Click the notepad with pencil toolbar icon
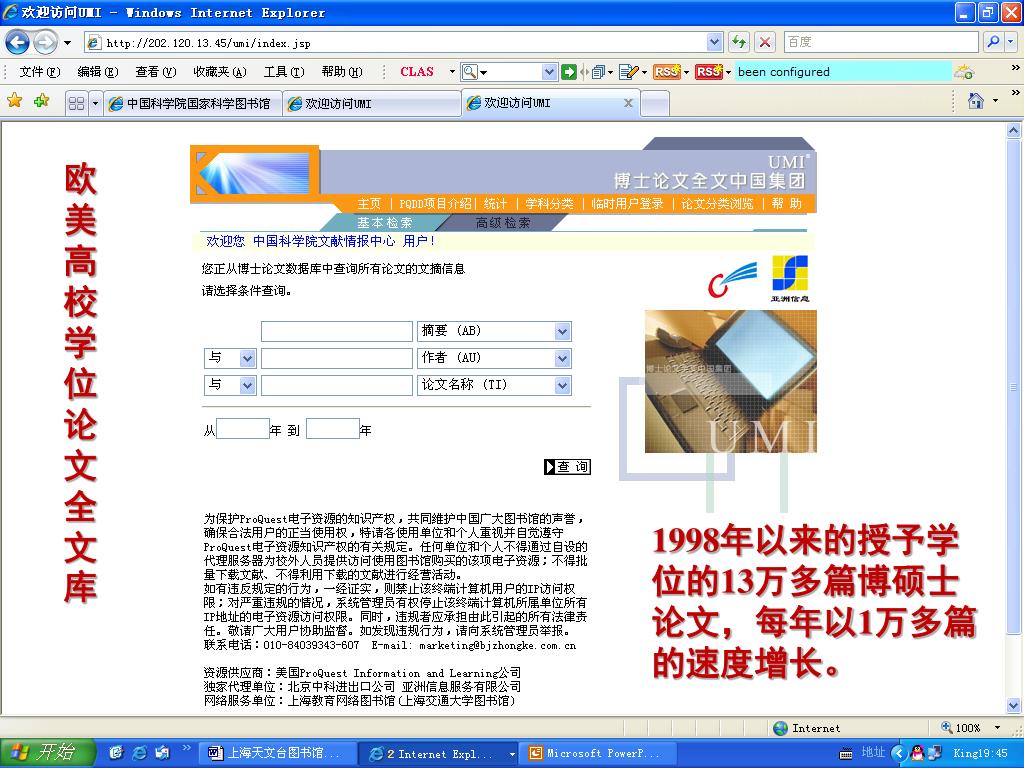The width and height of the screenshot is (1024, 768). point(628,72)
